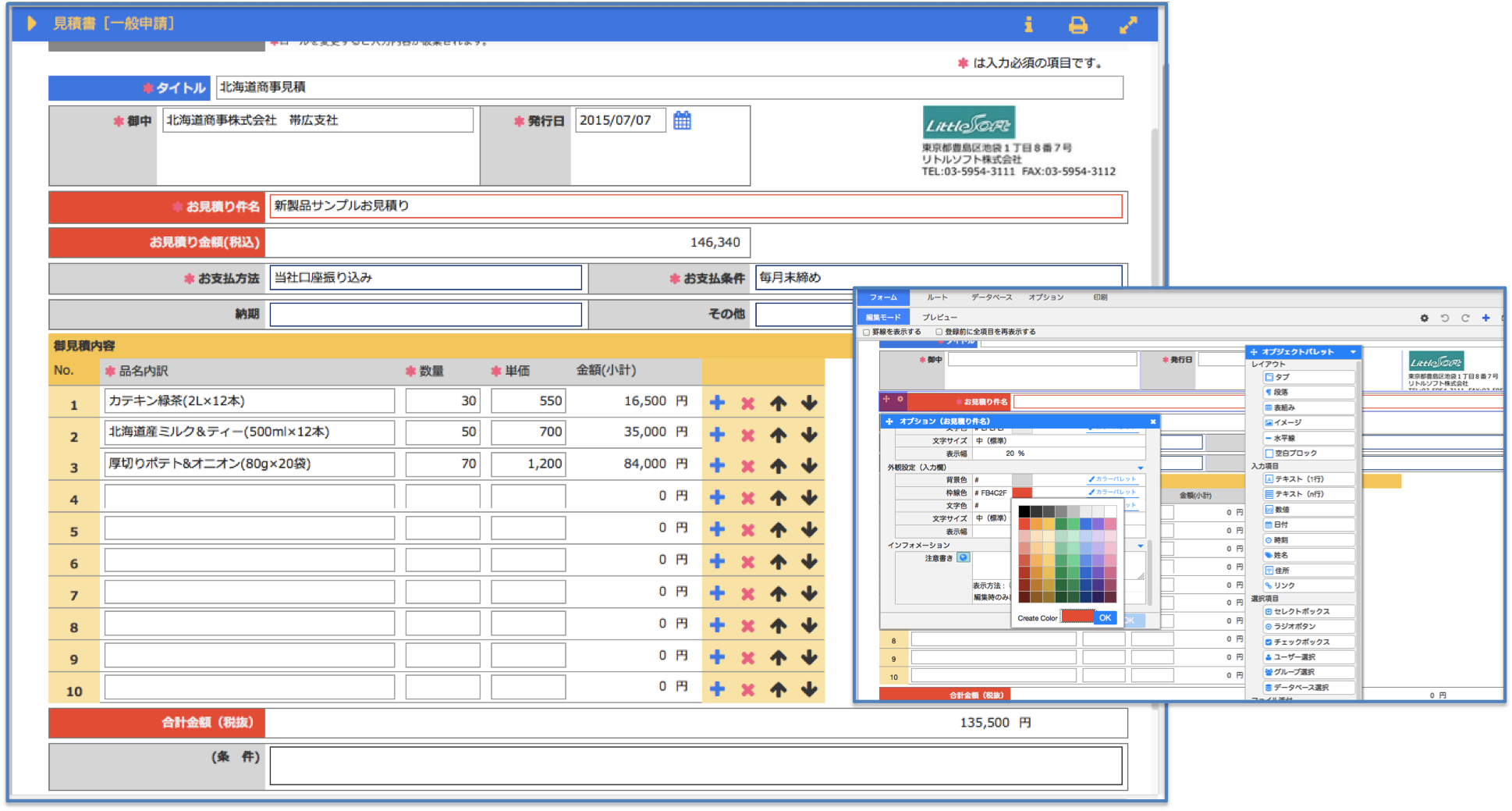Add リンク item from palette
This screenshot has height=811, width=1512.
click(1308, 585)
